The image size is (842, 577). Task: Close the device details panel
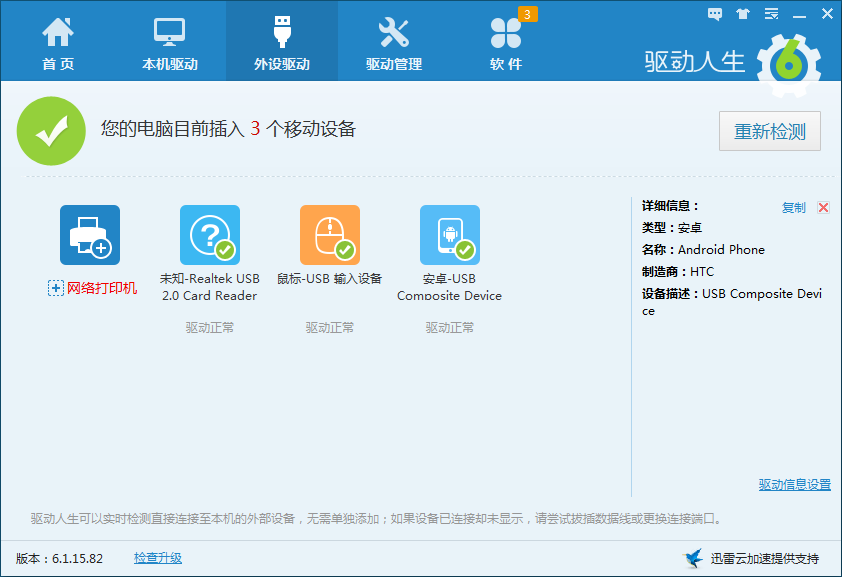(823, 207)
